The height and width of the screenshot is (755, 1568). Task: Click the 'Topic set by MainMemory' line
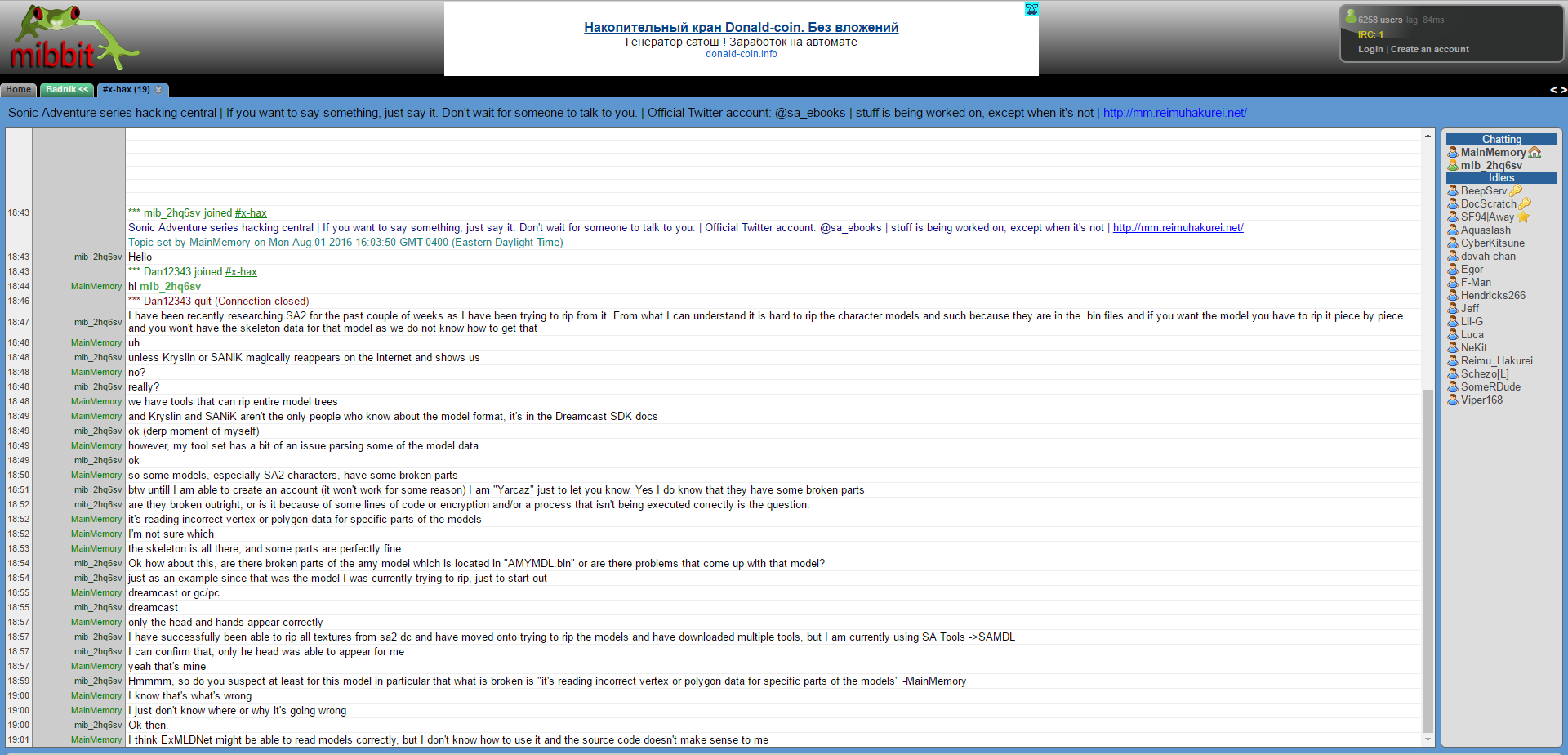(345, 243)
